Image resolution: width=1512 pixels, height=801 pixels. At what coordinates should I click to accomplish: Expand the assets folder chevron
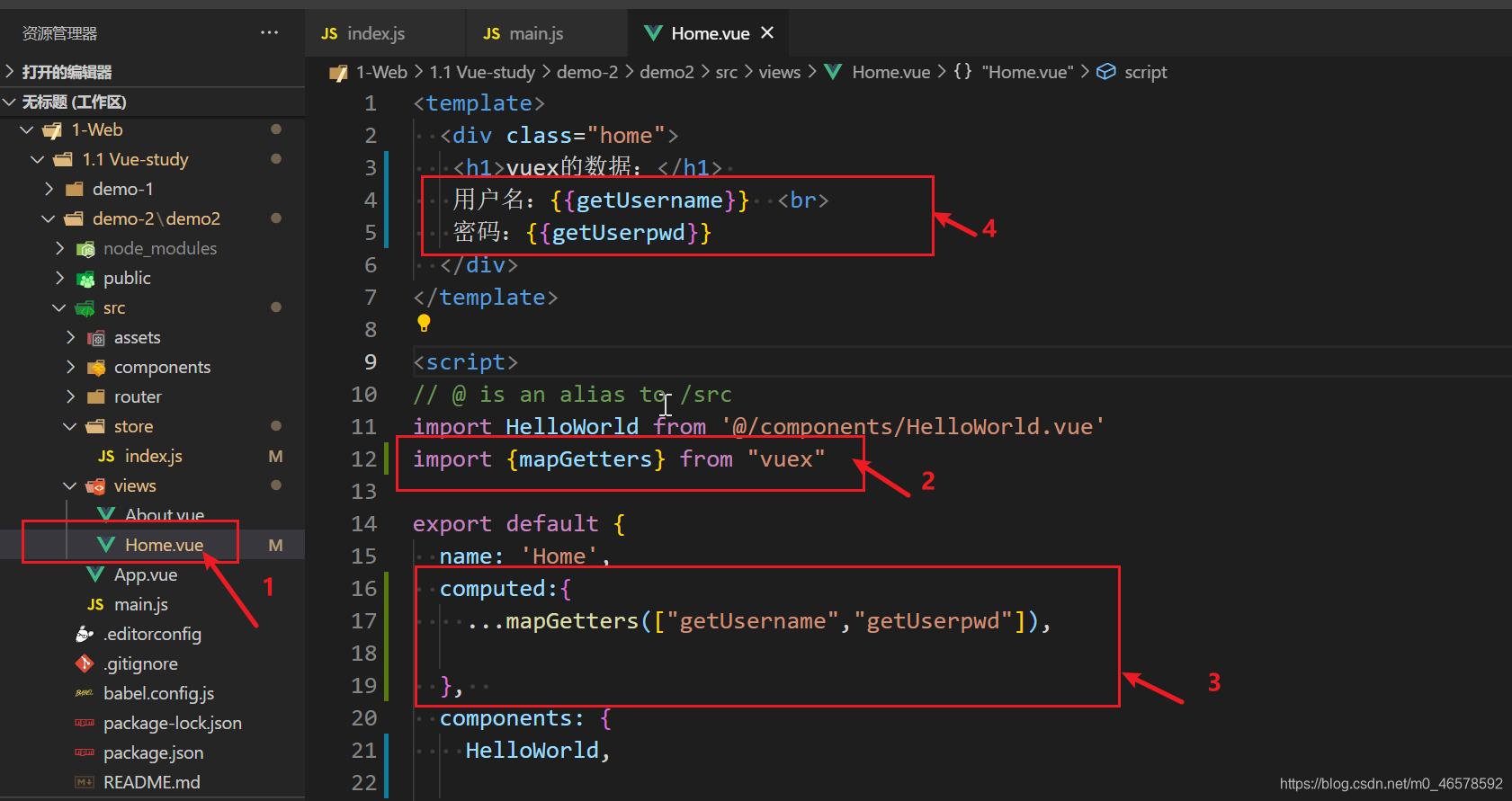[71, 338]
